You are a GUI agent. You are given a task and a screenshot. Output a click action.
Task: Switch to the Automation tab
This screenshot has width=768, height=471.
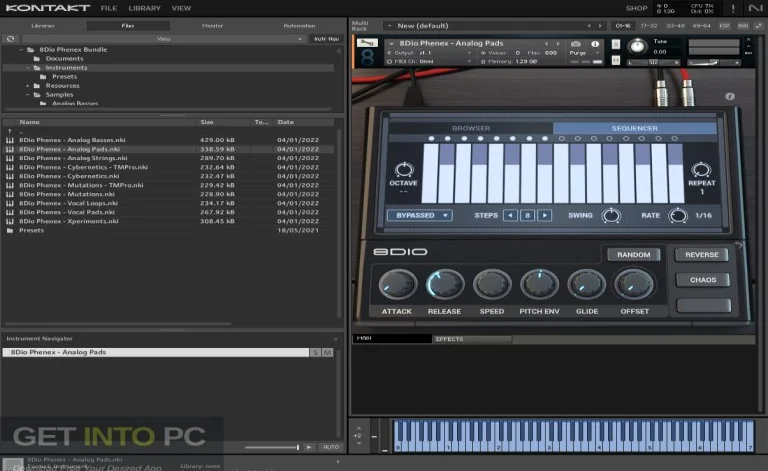pyautogui.click(x=299, y=26)
